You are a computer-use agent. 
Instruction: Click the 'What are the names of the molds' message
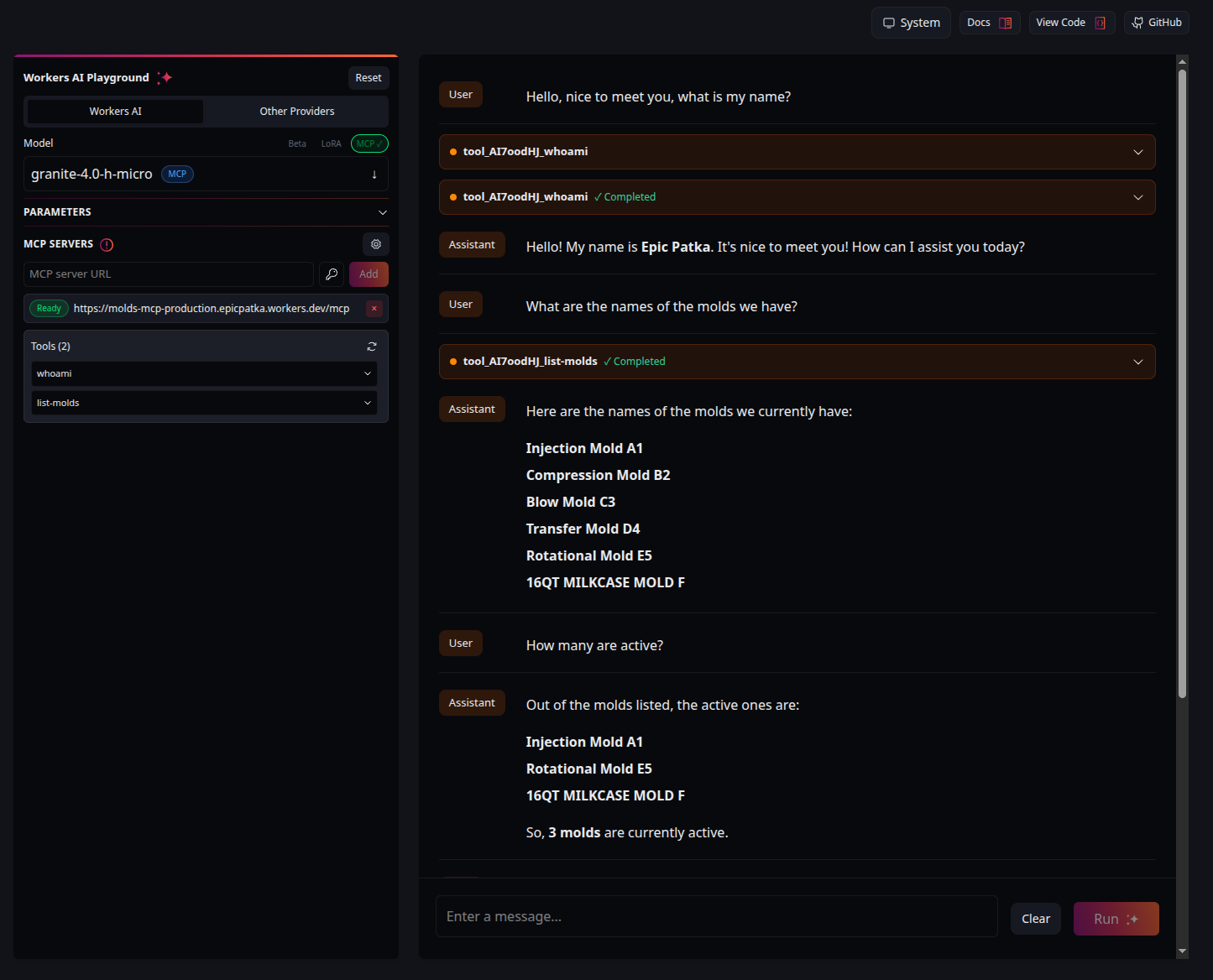[x=661, y=307]
